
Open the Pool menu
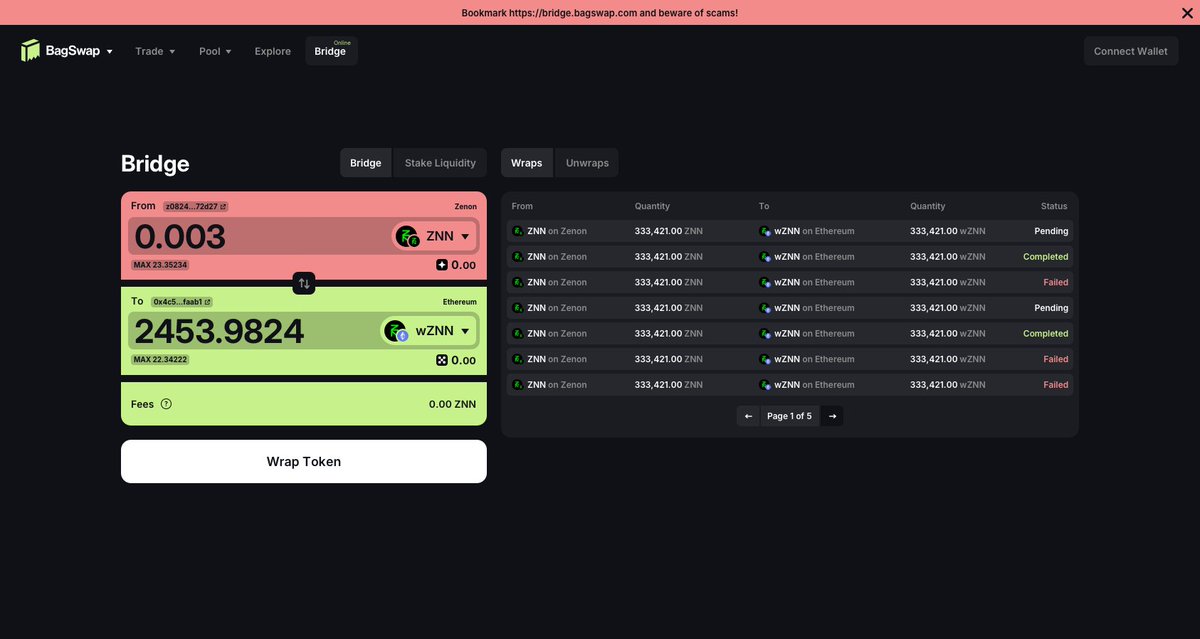point(215,51)
